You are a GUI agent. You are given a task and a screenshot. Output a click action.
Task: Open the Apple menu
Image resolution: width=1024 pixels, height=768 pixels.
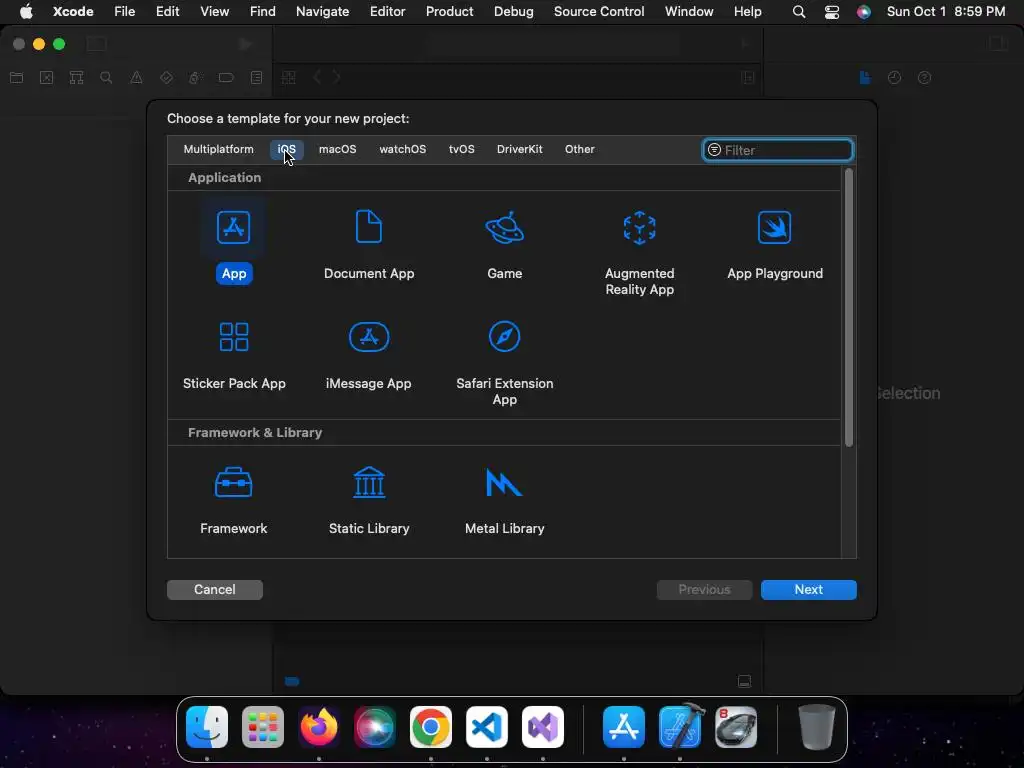point(25,11)
